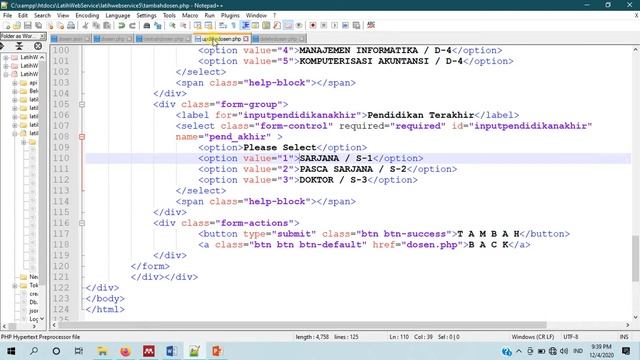Click the Close All documents toolbar icon
This screenshot has height=360, width=640.
60,25
